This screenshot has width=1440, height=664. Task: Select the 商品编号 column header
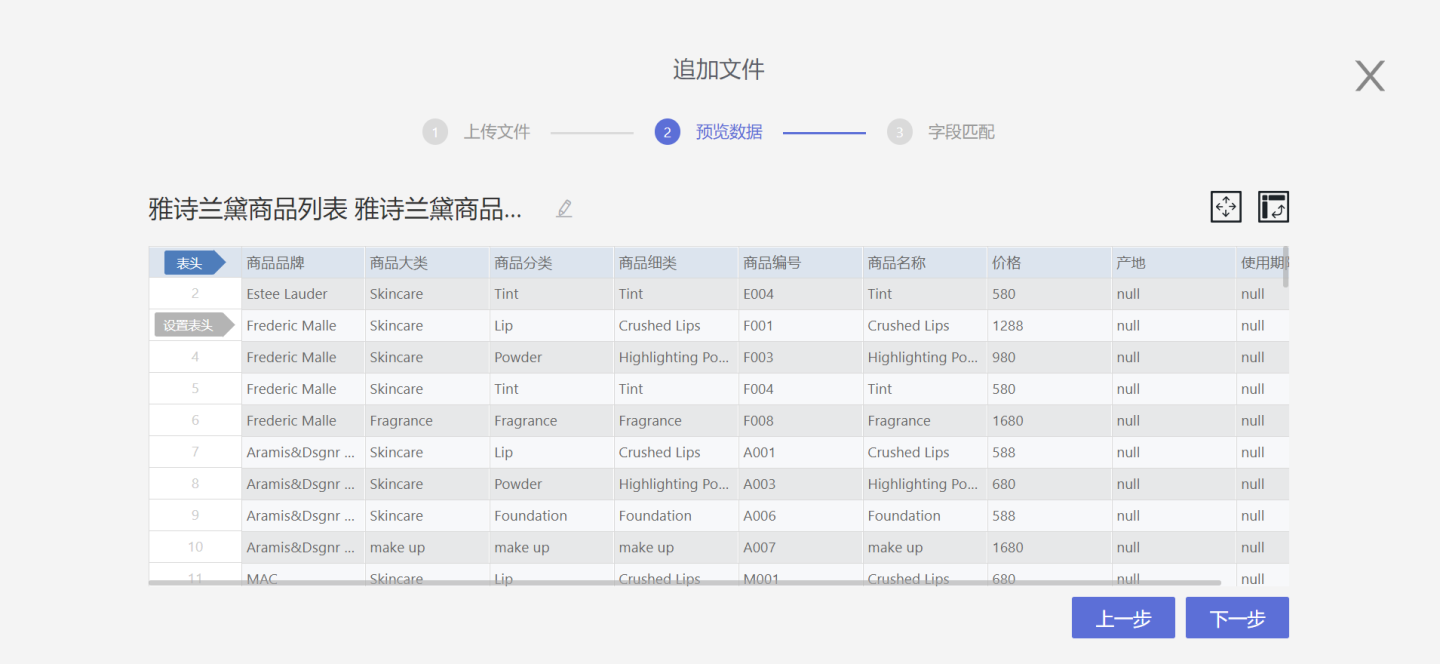772,263
